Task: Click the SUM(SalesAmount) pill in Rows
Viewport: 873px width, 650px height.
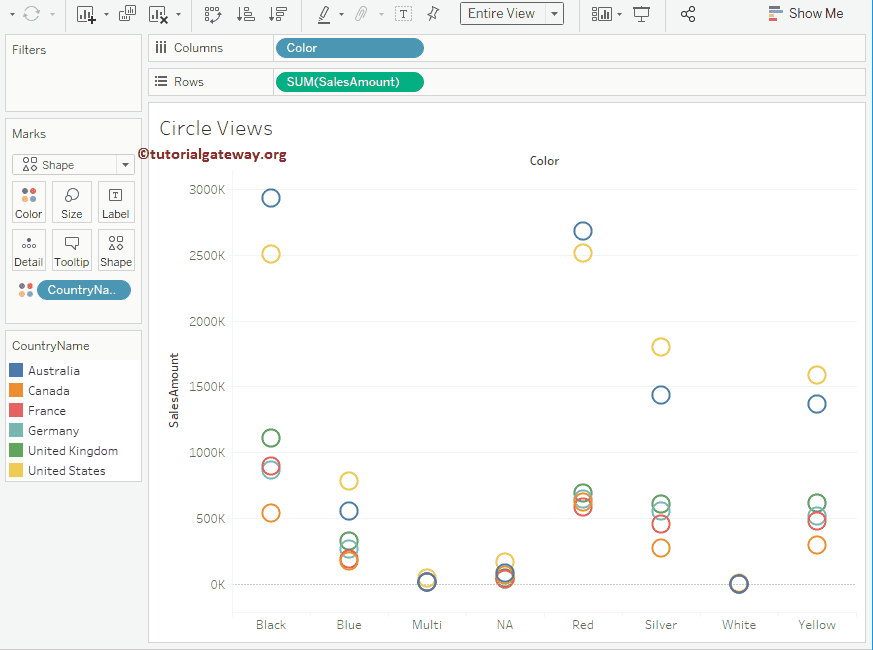Action: pyautogui.click(x=349, y=82)
